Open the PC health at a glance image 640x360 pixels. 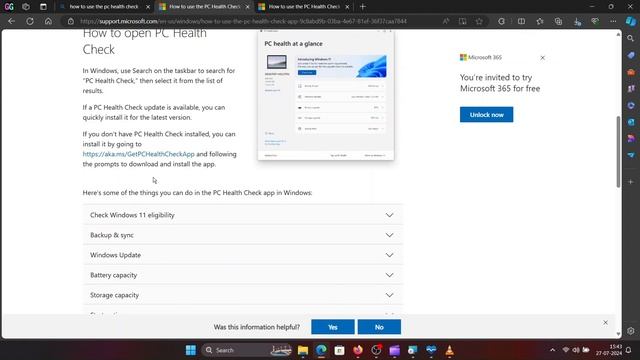326,95
